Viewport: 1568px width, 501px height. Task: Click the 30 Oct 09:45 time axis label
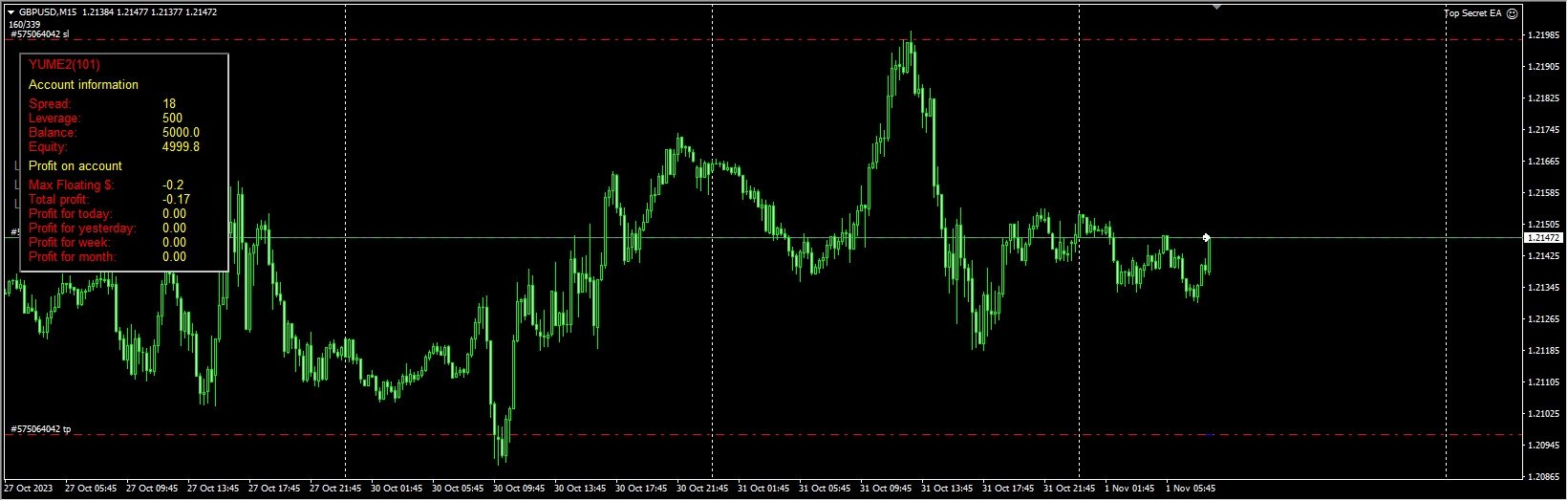point(519,489)
